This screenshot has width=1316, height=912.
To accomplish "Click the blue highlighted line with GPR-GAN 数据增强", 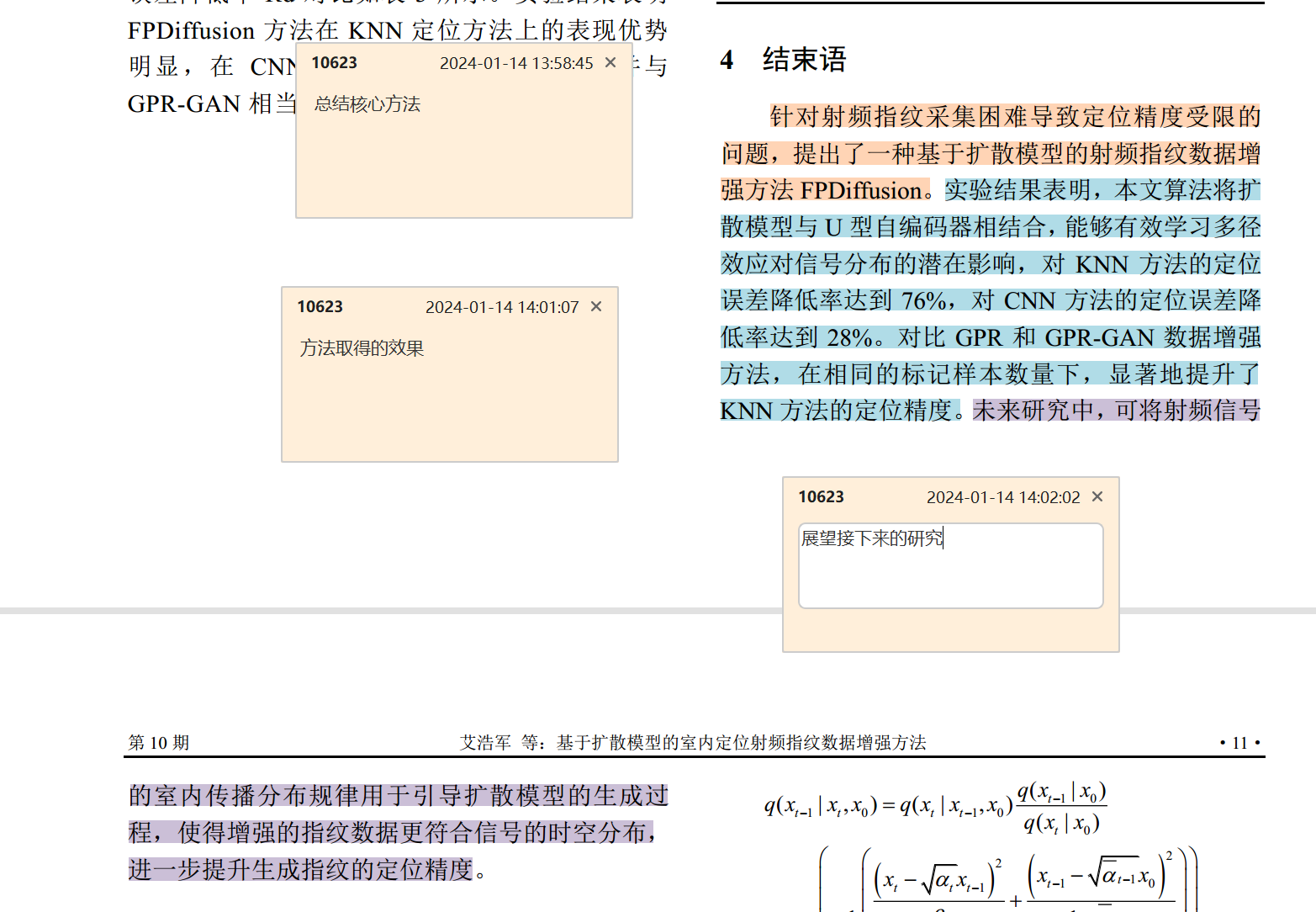I will 991,337.
